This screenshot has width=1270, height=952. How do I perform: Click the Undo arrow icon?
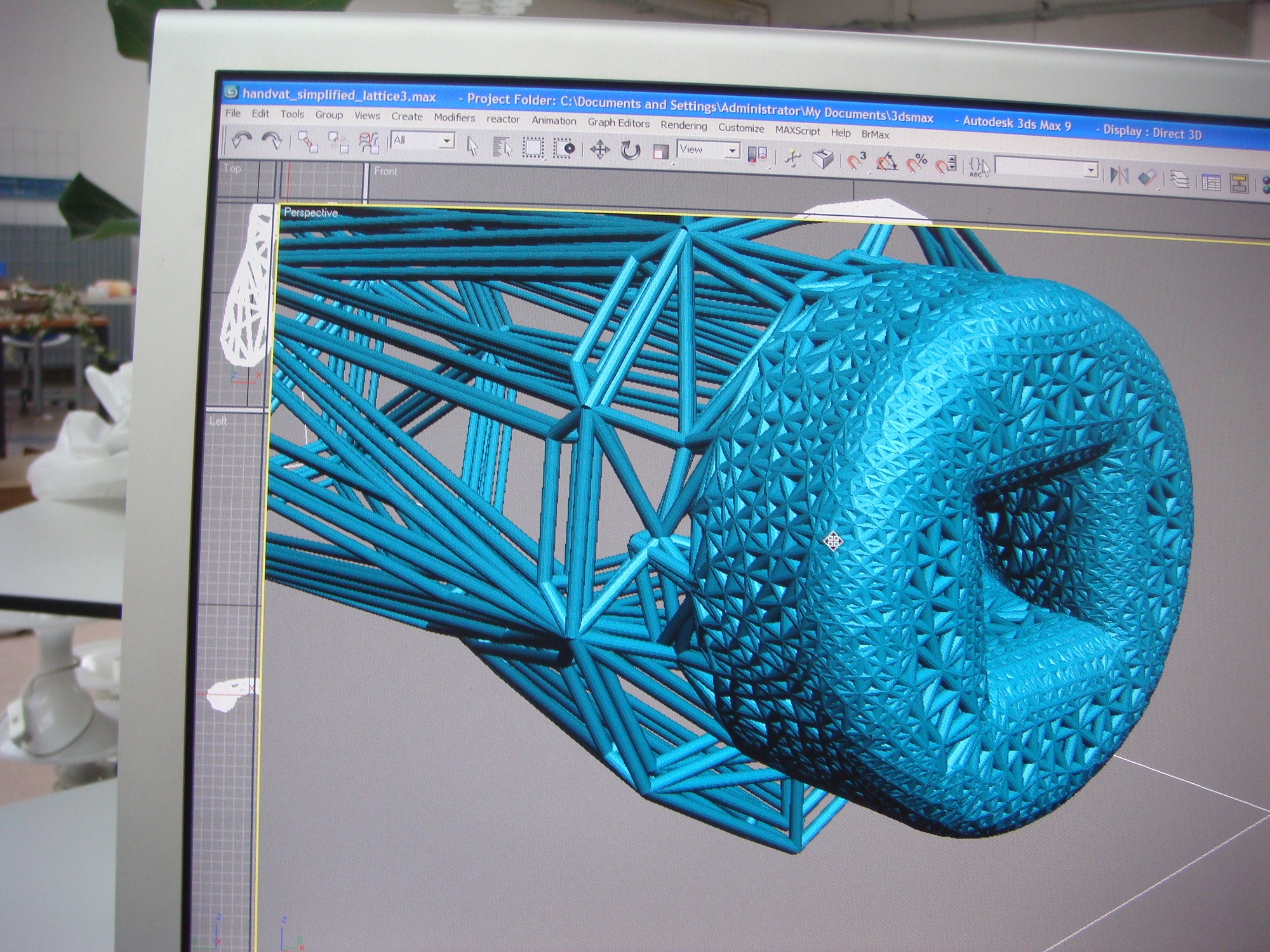[241, 140]
